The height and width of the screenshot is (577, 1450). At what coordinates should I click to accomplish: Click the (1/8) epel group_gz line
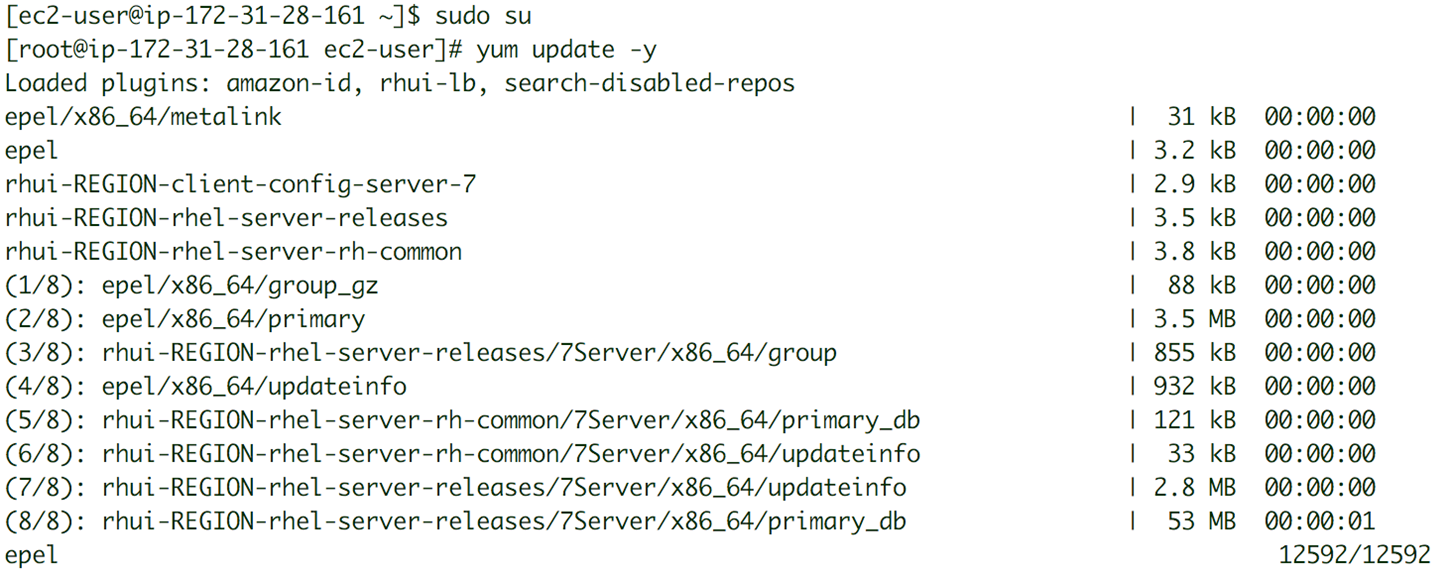191,286
